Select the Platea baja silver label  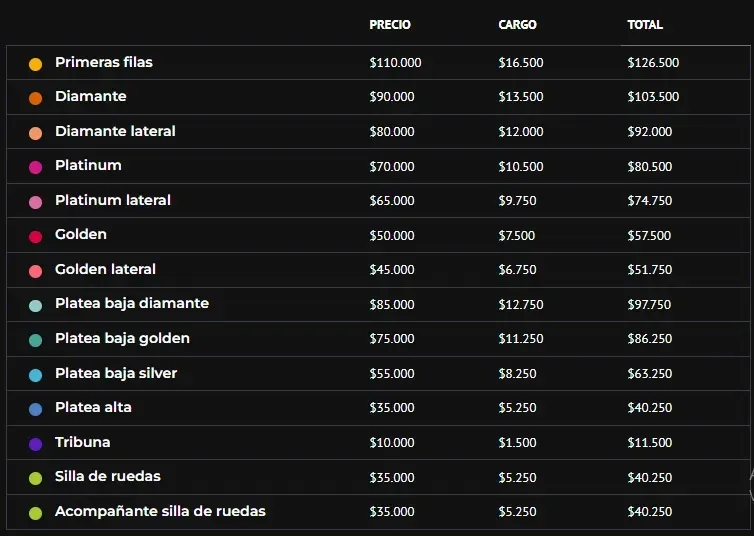tap(116, 373)
